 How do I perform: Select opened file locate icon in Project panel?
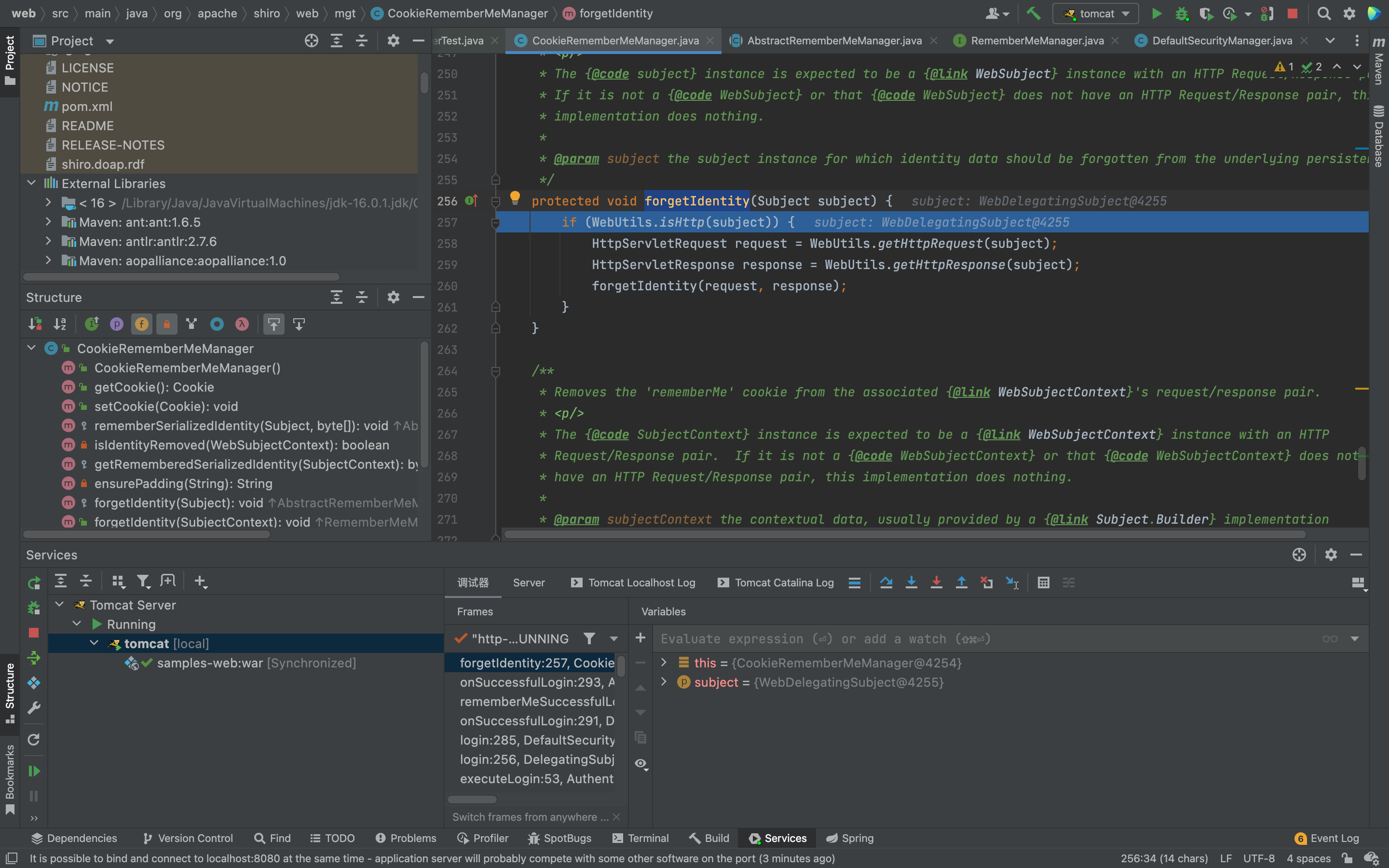tap(311, 41)
